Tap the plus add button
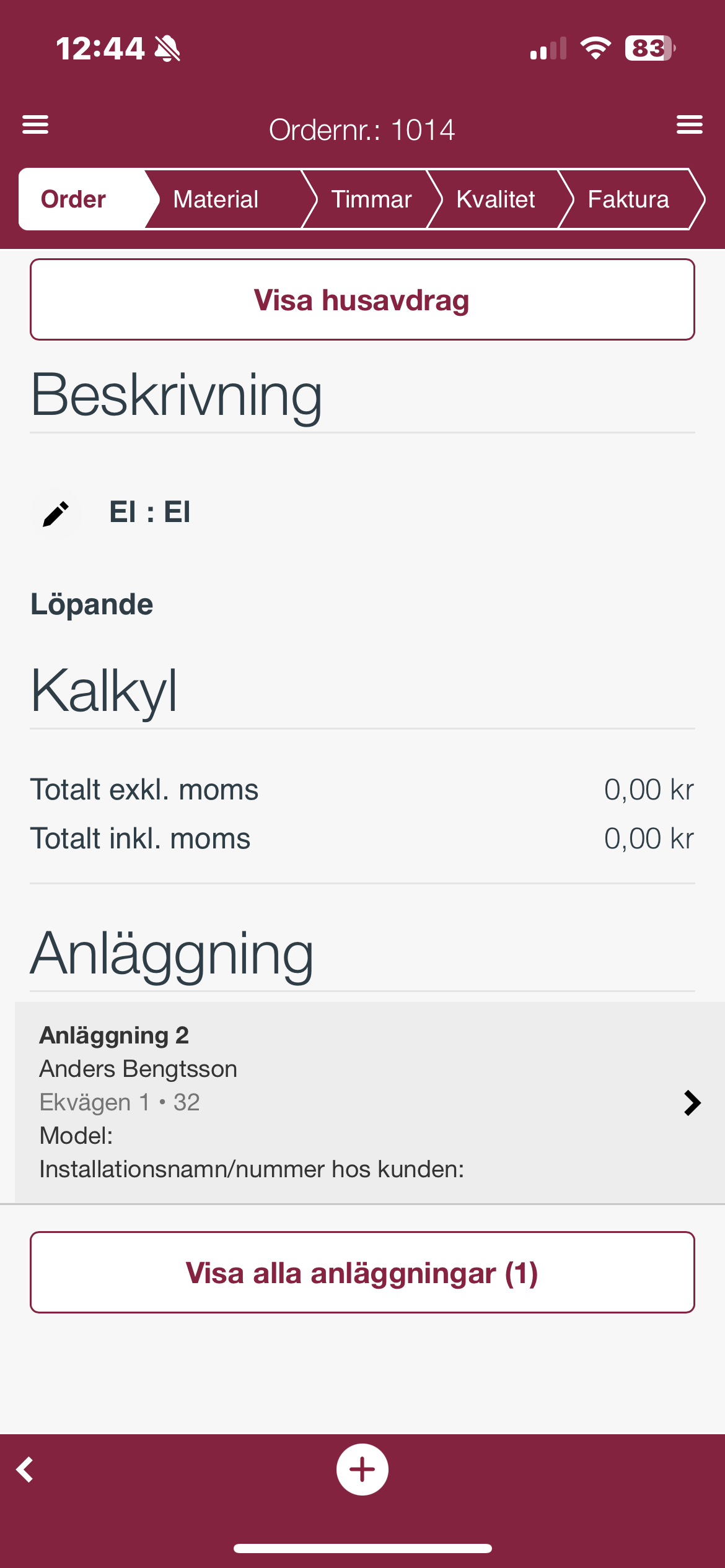 click(362, 1470)
